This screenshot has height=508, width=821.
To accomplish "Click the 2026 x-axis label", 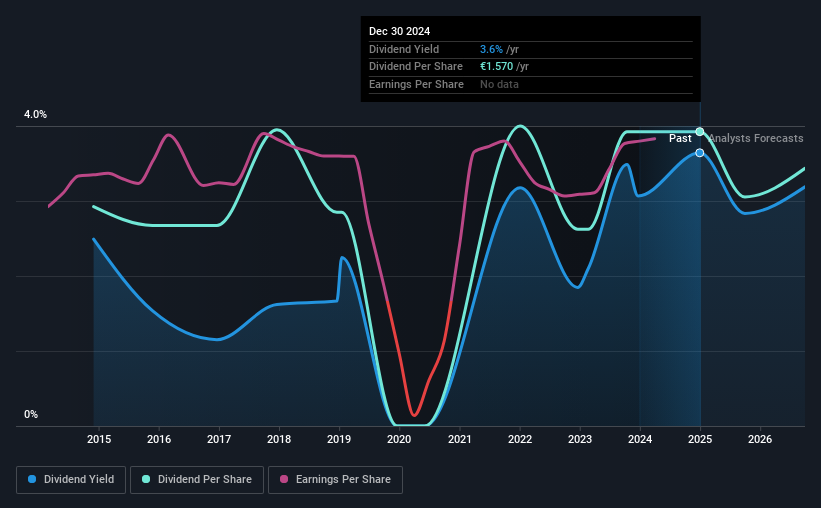I will click(x=760, y=439).
